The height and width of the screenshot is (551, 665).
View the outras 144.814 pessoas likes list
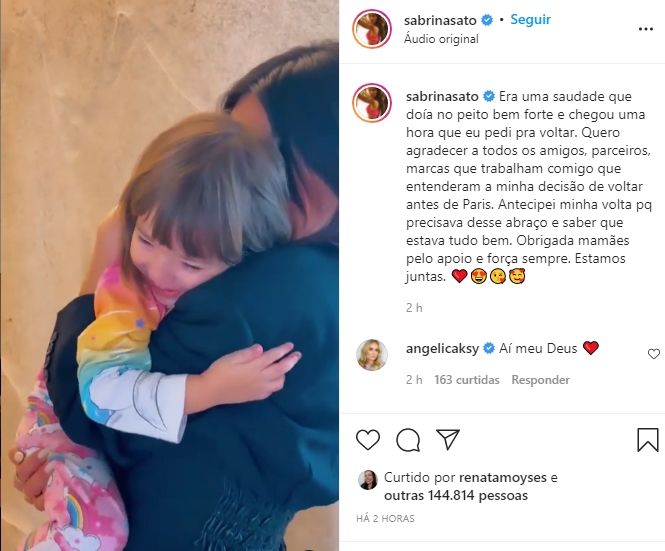[x=456, y=495]
